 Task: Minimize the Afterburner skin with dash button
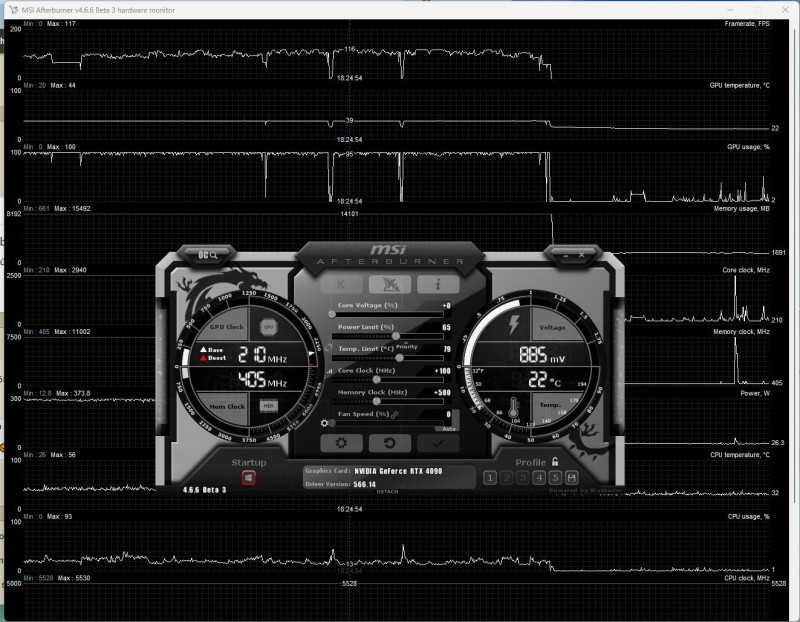tap(565, 255)
